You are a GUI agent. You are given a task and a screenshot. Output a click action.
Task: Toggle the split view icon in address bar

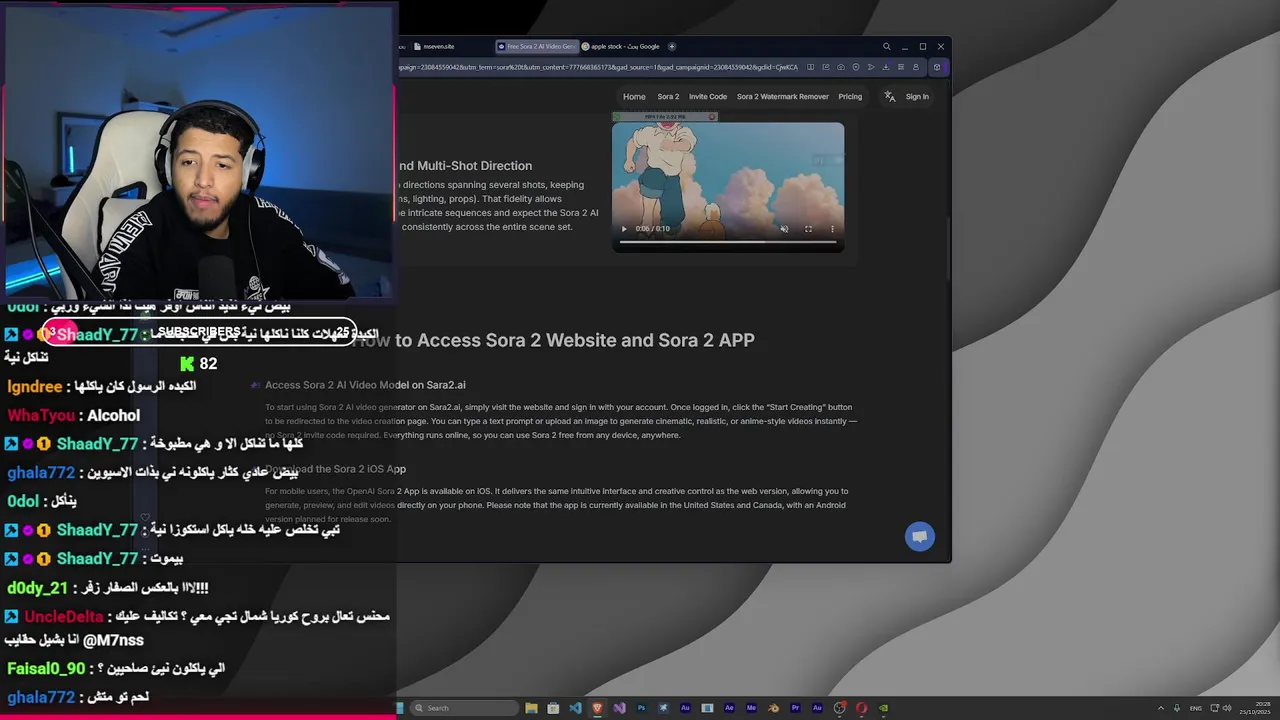810,67
